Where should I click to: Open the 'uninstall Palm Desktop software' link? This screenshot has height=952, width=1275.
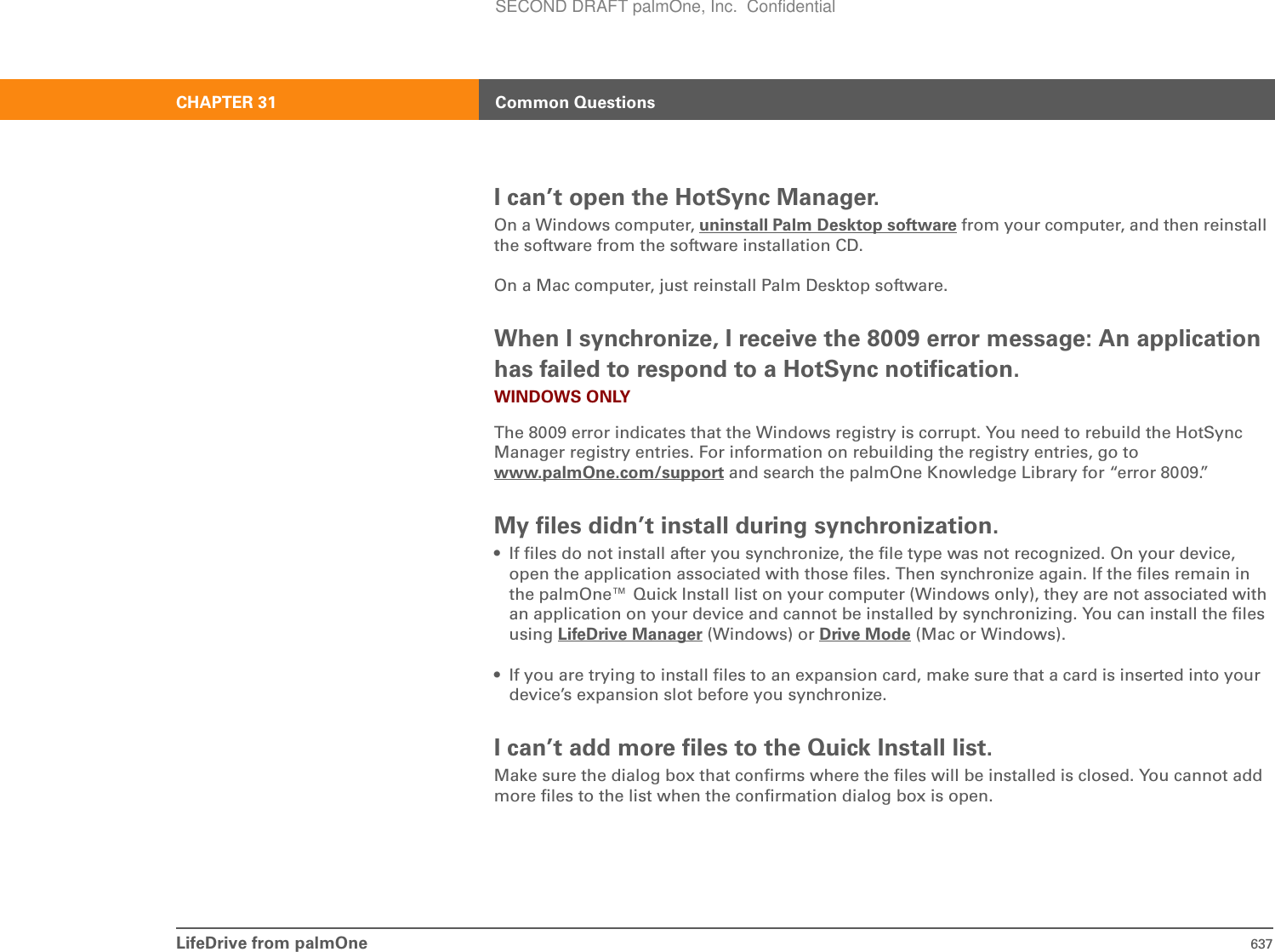828,225
